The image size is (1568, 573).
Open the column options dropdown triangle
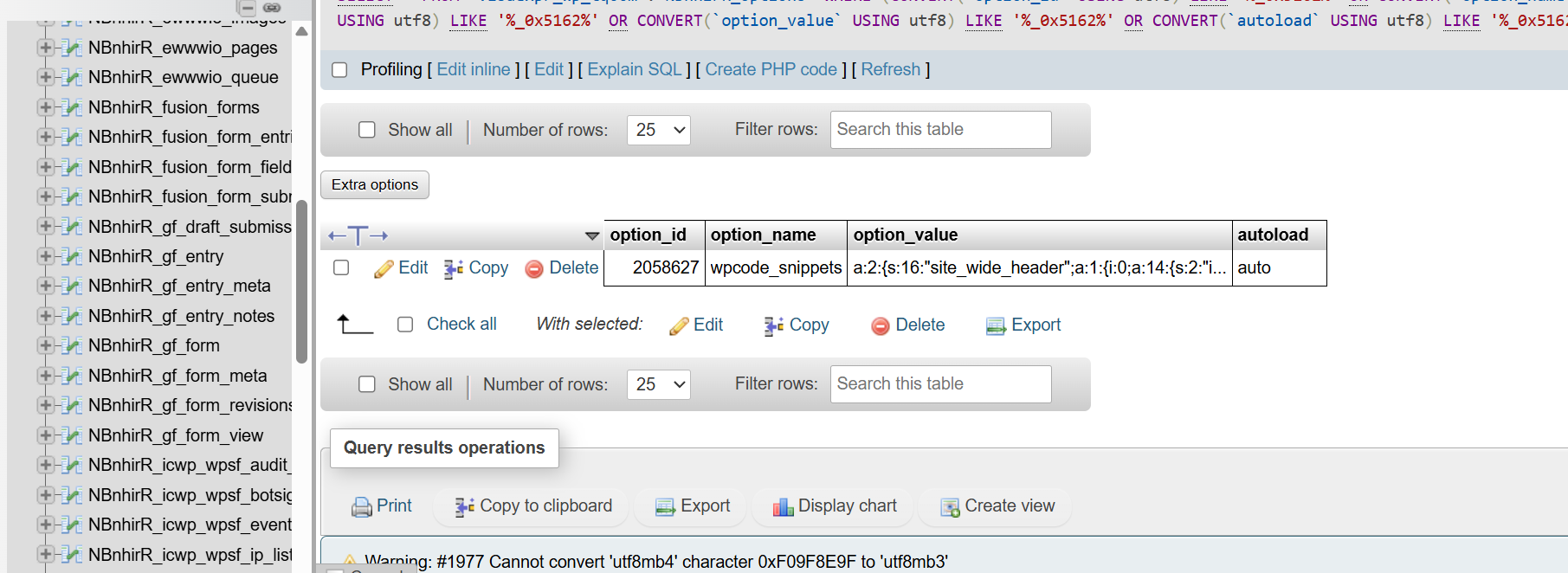(592, 235)
